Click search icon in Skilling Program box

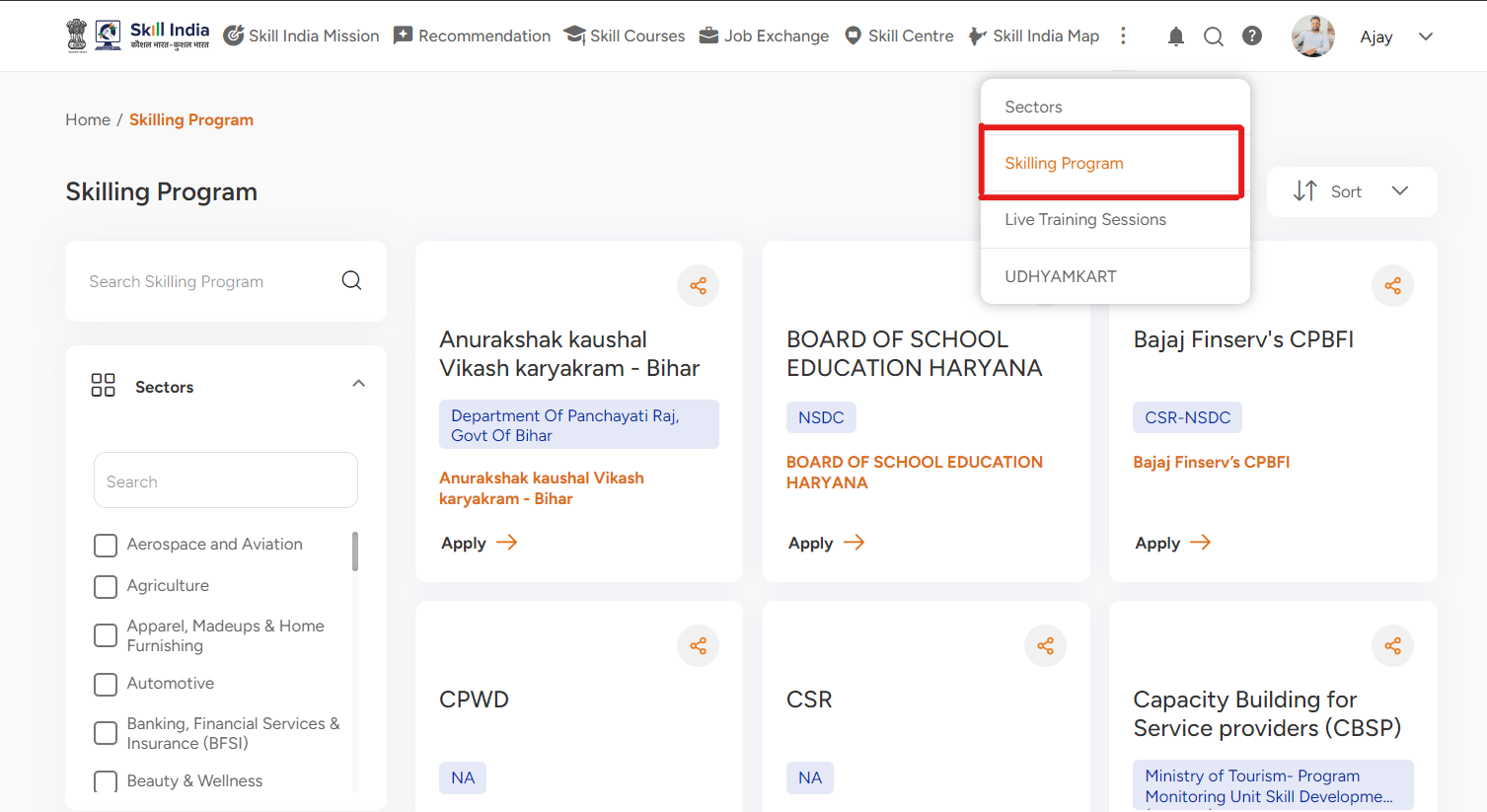pos(351,281)
